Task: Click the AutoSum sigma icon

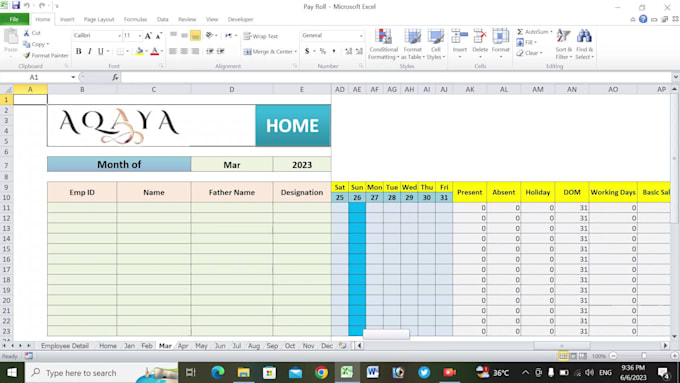Action: tap(520, 32)
